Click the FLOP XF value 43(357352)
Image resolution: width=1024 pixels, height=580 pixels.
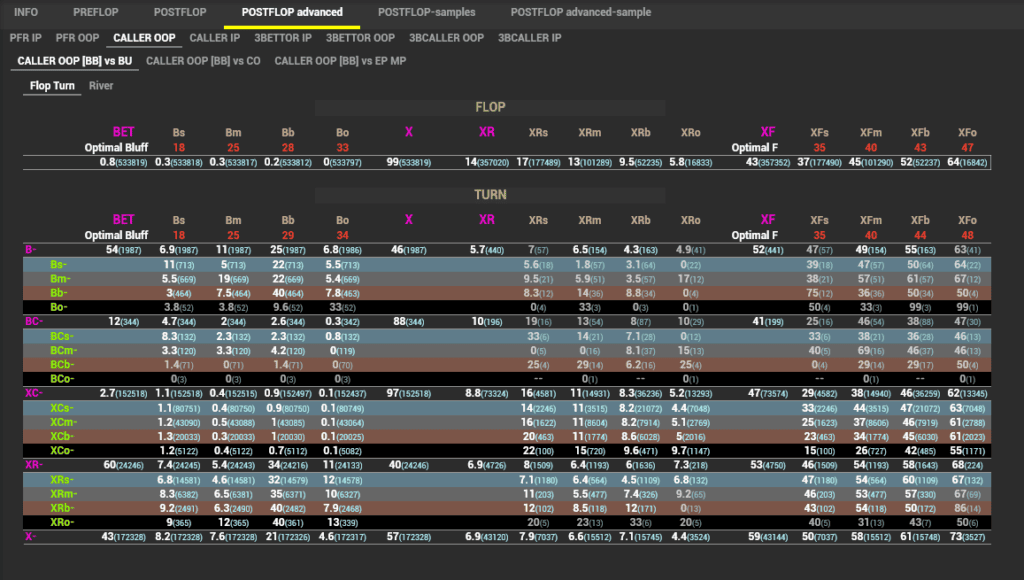point(768,162)
